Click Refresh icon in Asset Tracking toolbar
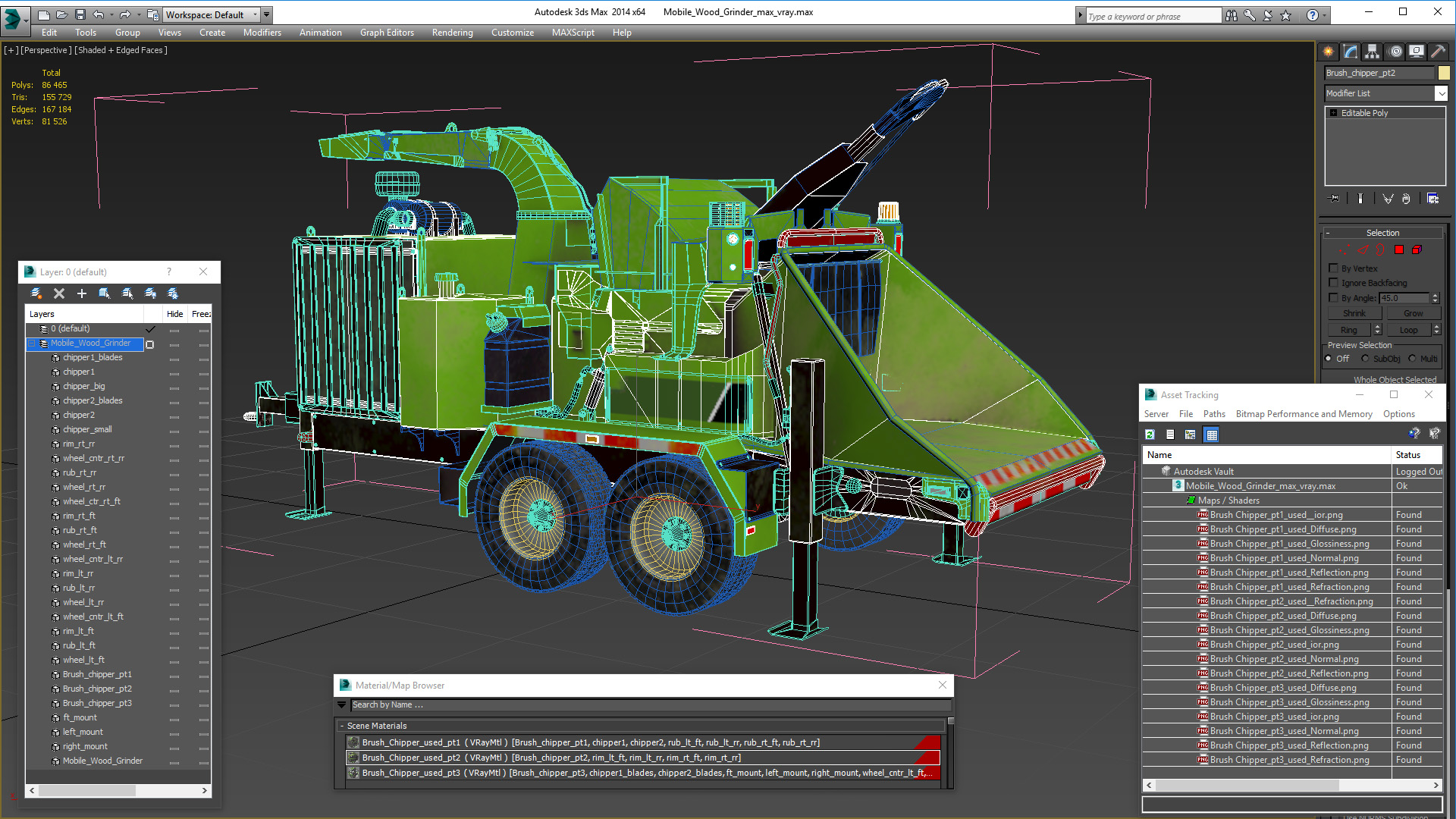Image resolution: width=1456 pixels, height=819 pixels. 1150,435
